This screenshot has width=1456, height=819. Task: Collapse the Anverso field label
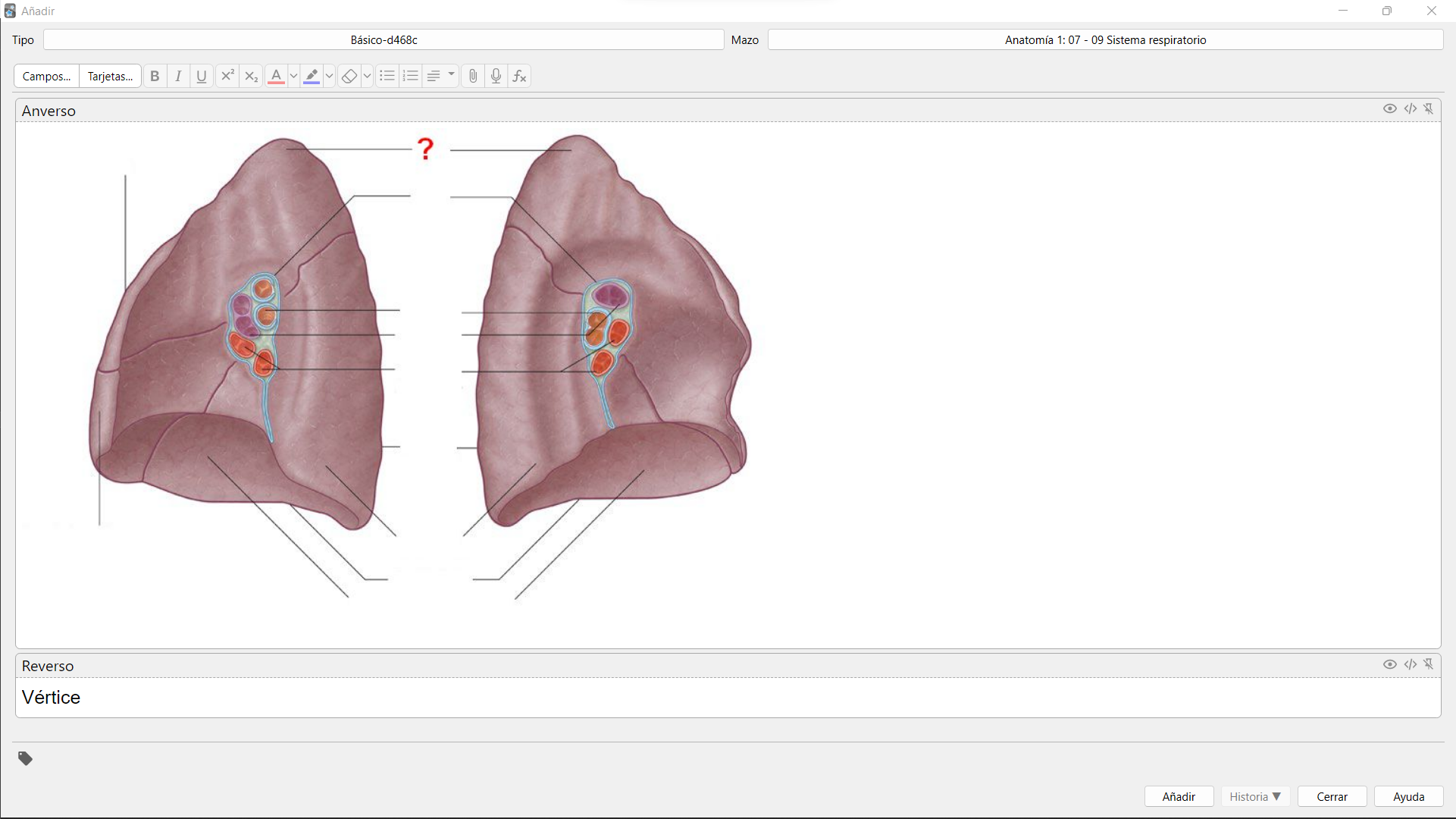[49, 111]
